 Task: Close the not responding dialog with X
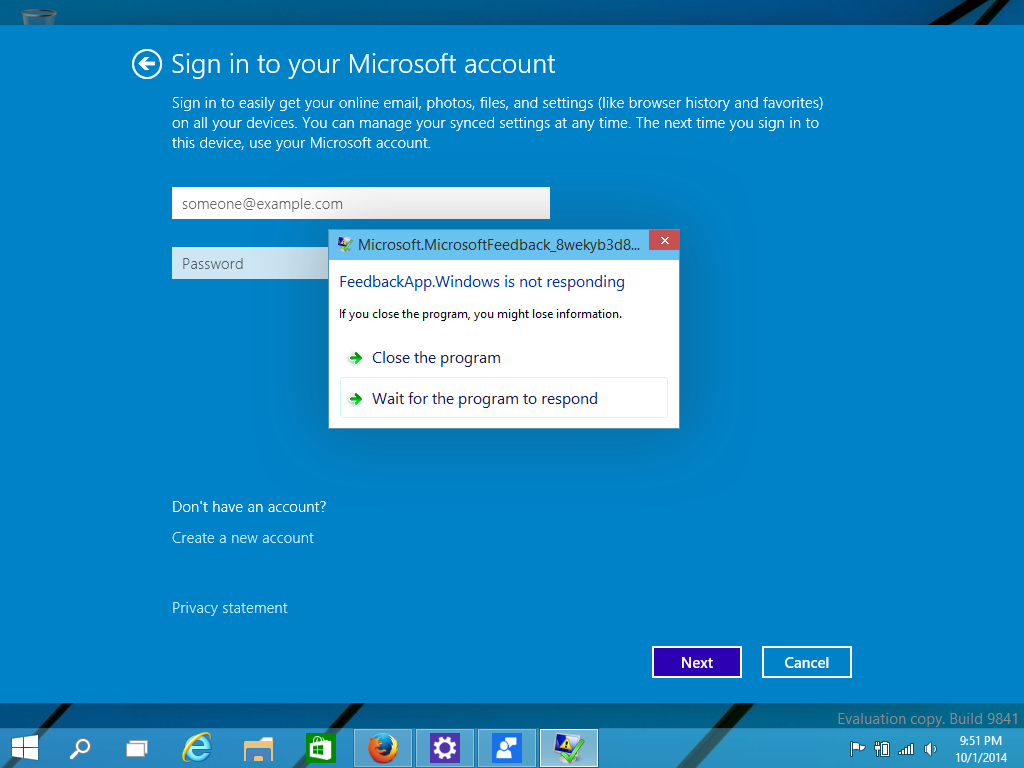(x=664, y=240)
